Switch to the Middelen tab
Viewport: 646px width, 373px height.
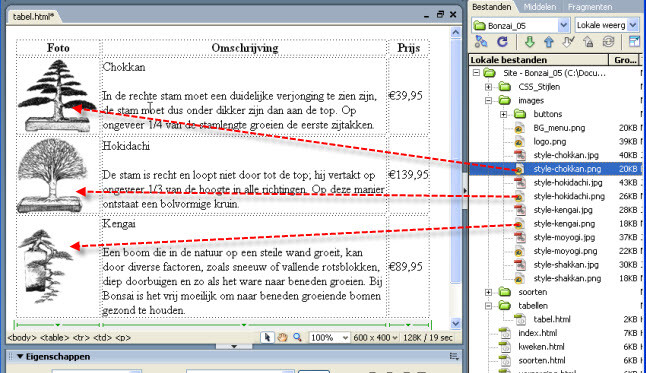coord(540,7)
